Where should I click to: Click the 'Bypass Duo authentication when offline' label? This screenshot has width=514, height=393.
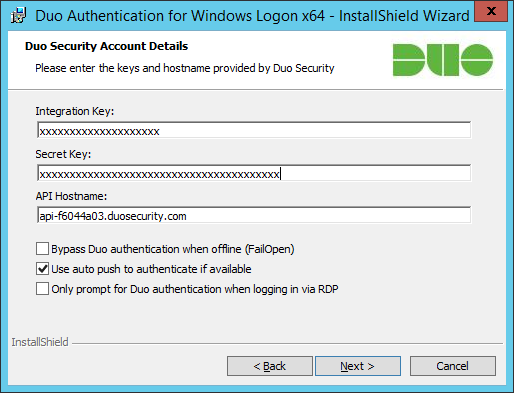pyautogui.click(x=173, y=249)
